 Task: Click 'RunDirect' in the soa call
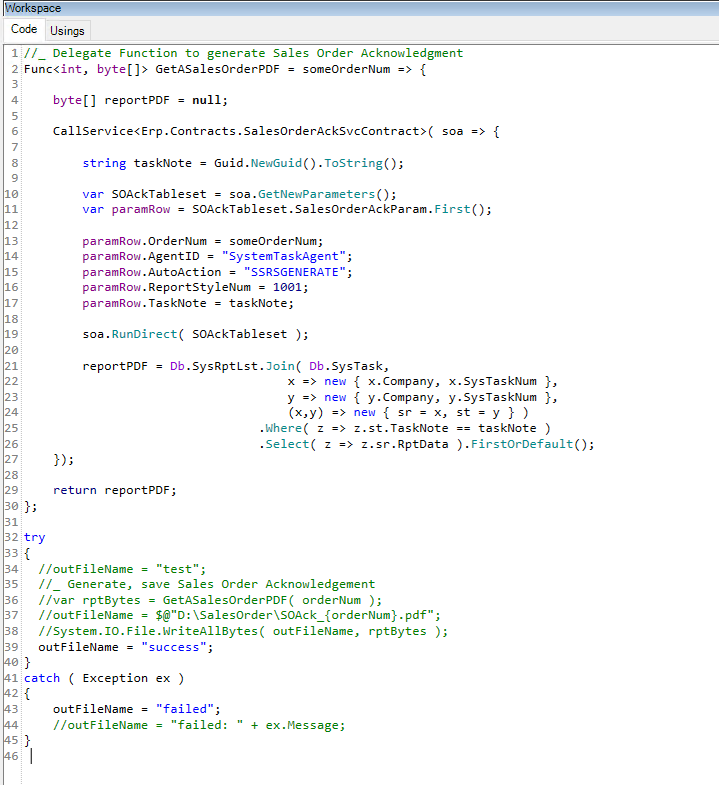point(144,334)
